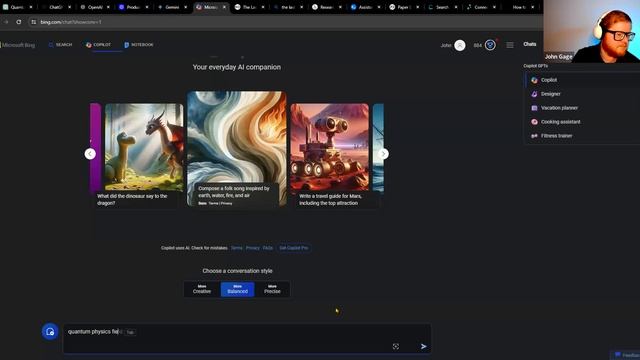This screenshot has height=360, width=640.
Task: Open the Cooking assistant GPT
Action: tap(582, 122)
